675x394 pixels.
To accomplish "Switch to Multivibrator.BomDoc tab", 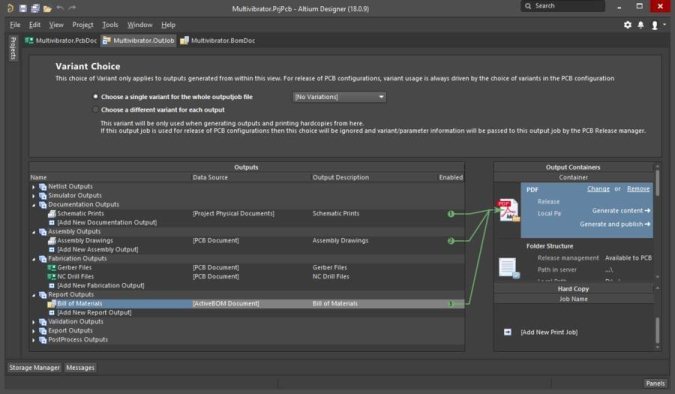I will pos(218,40).
